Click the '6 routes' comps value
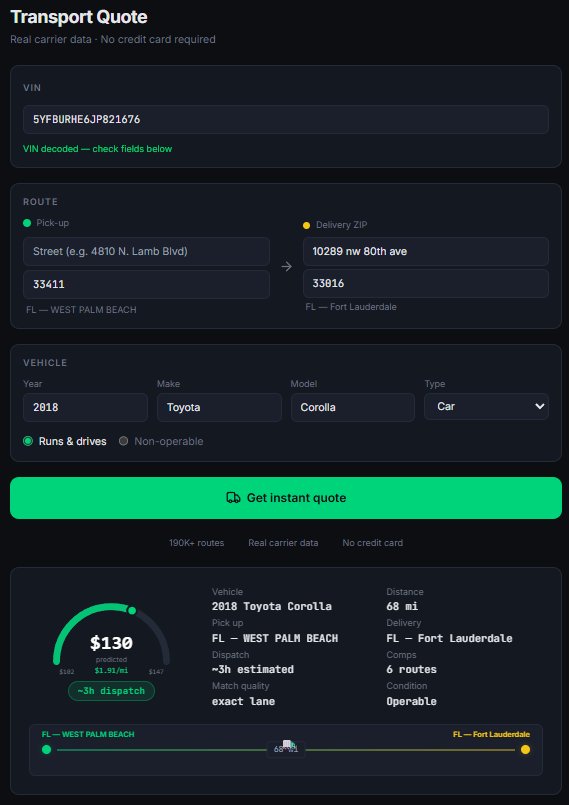Image resolution: width=569 pixels, height=805 pixels. click(x=411, y=669)
